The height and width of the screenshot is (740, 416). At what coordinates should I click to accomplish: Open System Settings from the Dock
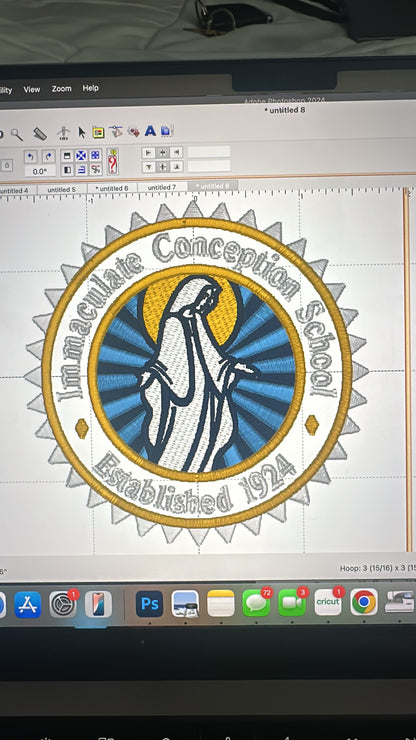point(63,604)
